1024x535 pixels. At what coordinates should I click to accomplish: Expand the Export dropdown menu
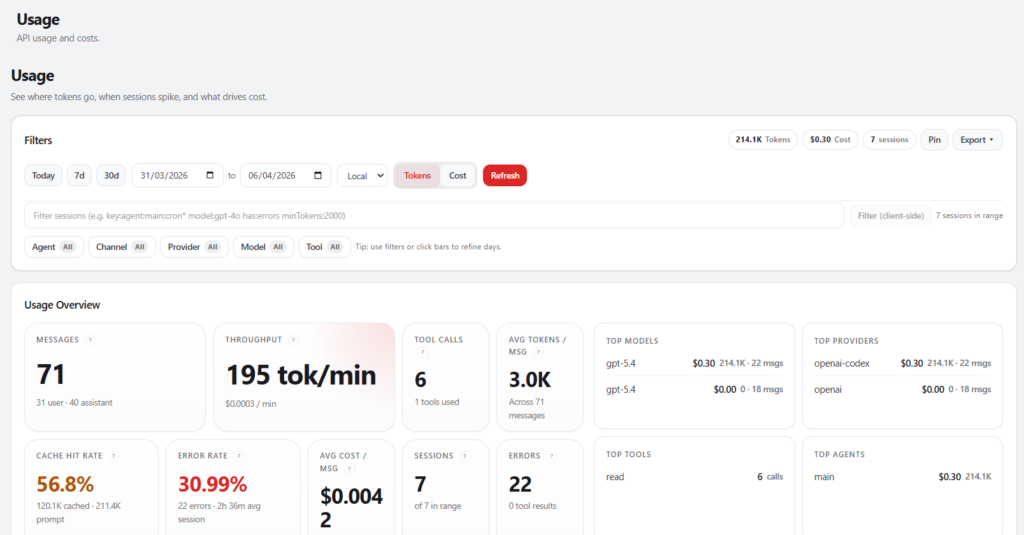(x=977, y=140)
